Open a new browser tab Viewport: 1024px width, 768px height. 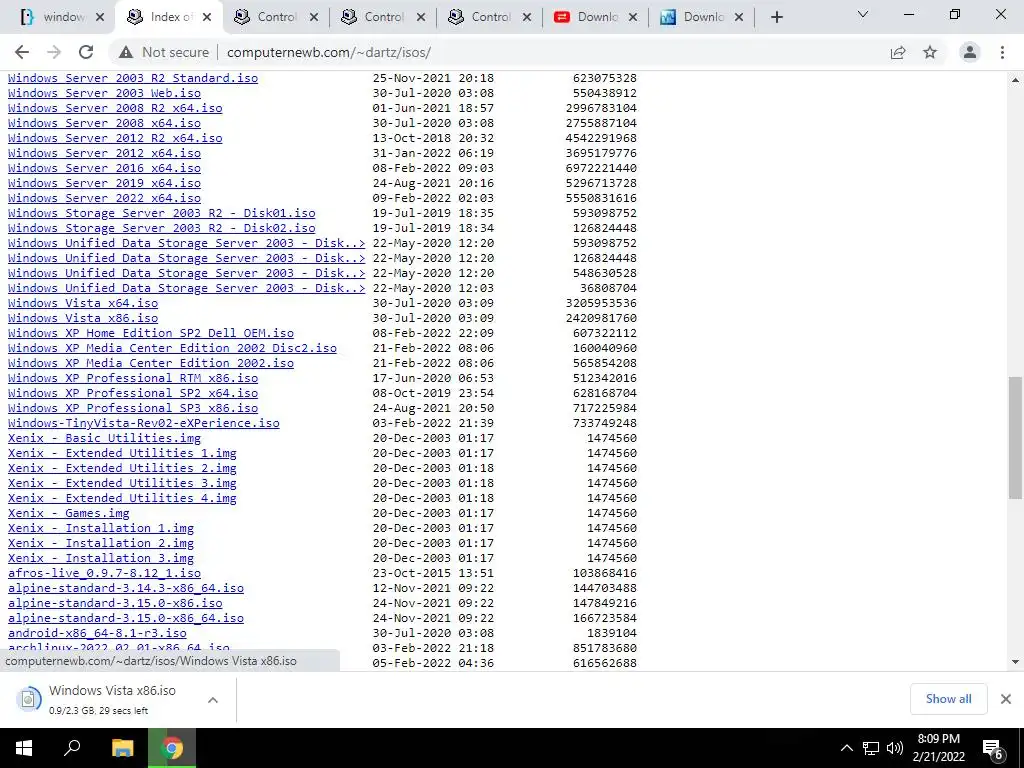click(x=776, y=18)
